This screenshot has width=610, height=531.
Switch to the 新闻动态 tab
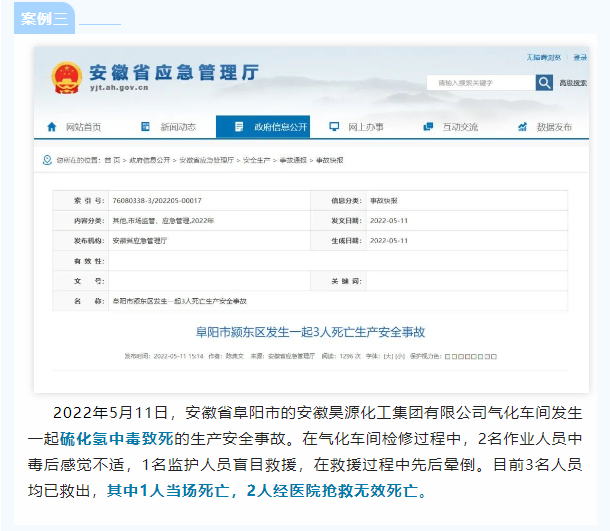tap(176, 127)
